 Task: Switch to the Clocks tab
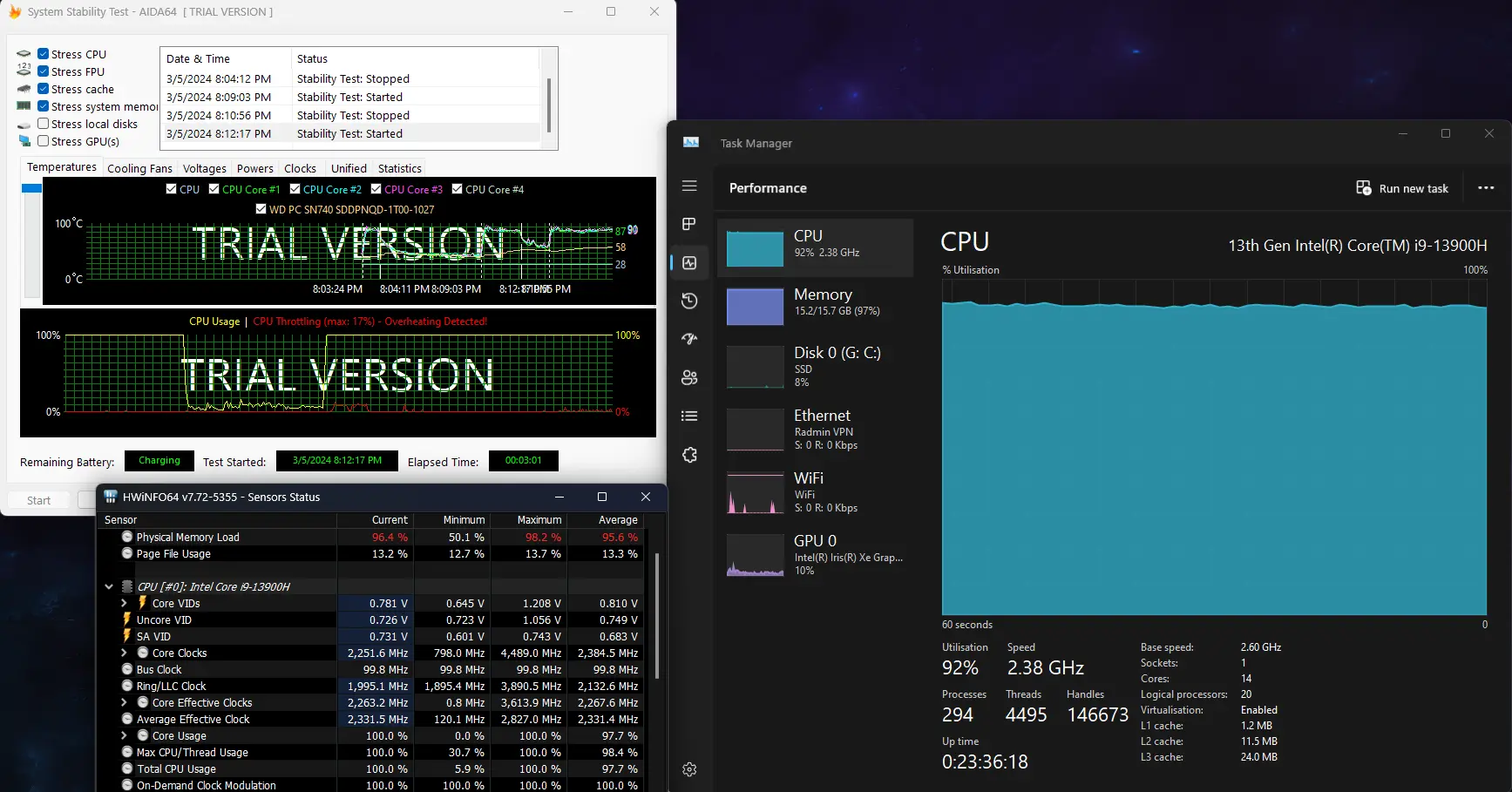300,168
